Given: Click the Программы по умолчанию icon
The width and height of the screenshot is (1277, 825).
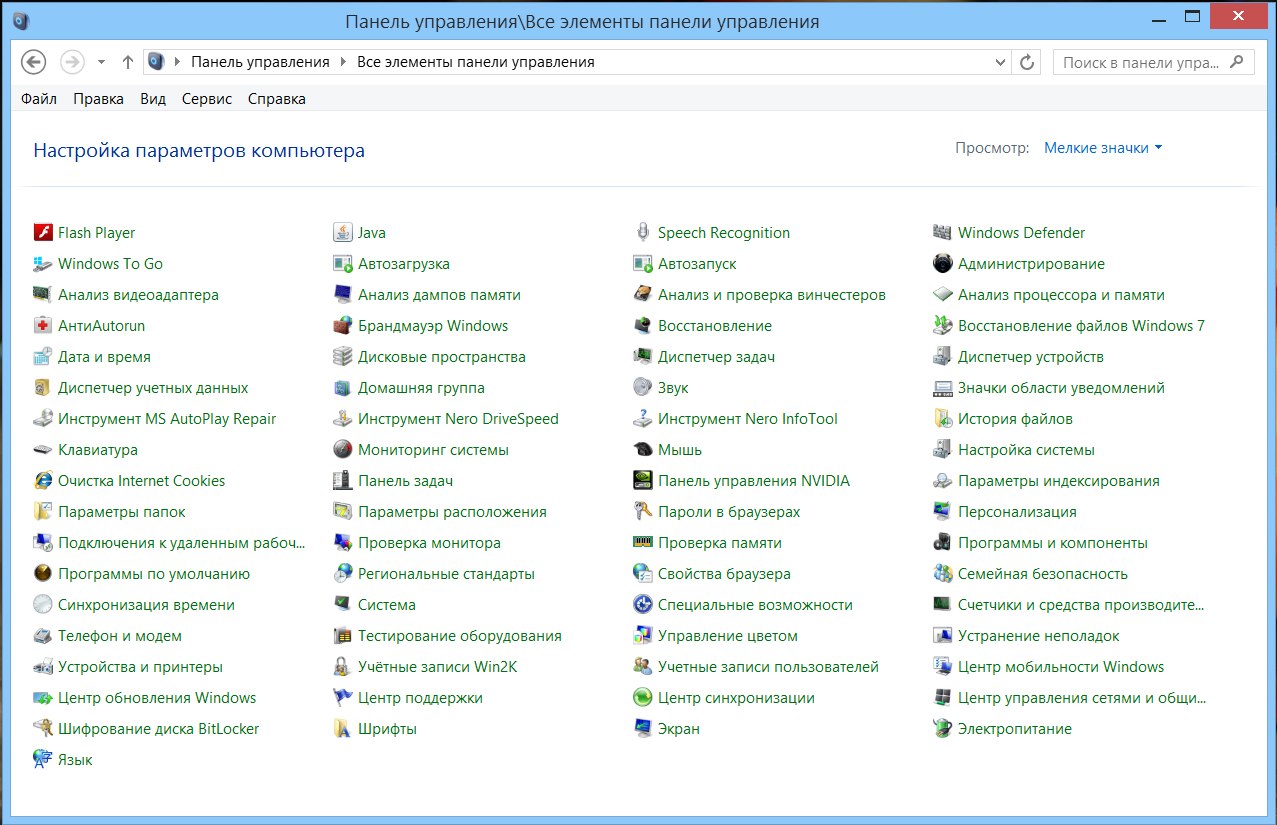Looking at the screenshot, I should pos(43,574).
